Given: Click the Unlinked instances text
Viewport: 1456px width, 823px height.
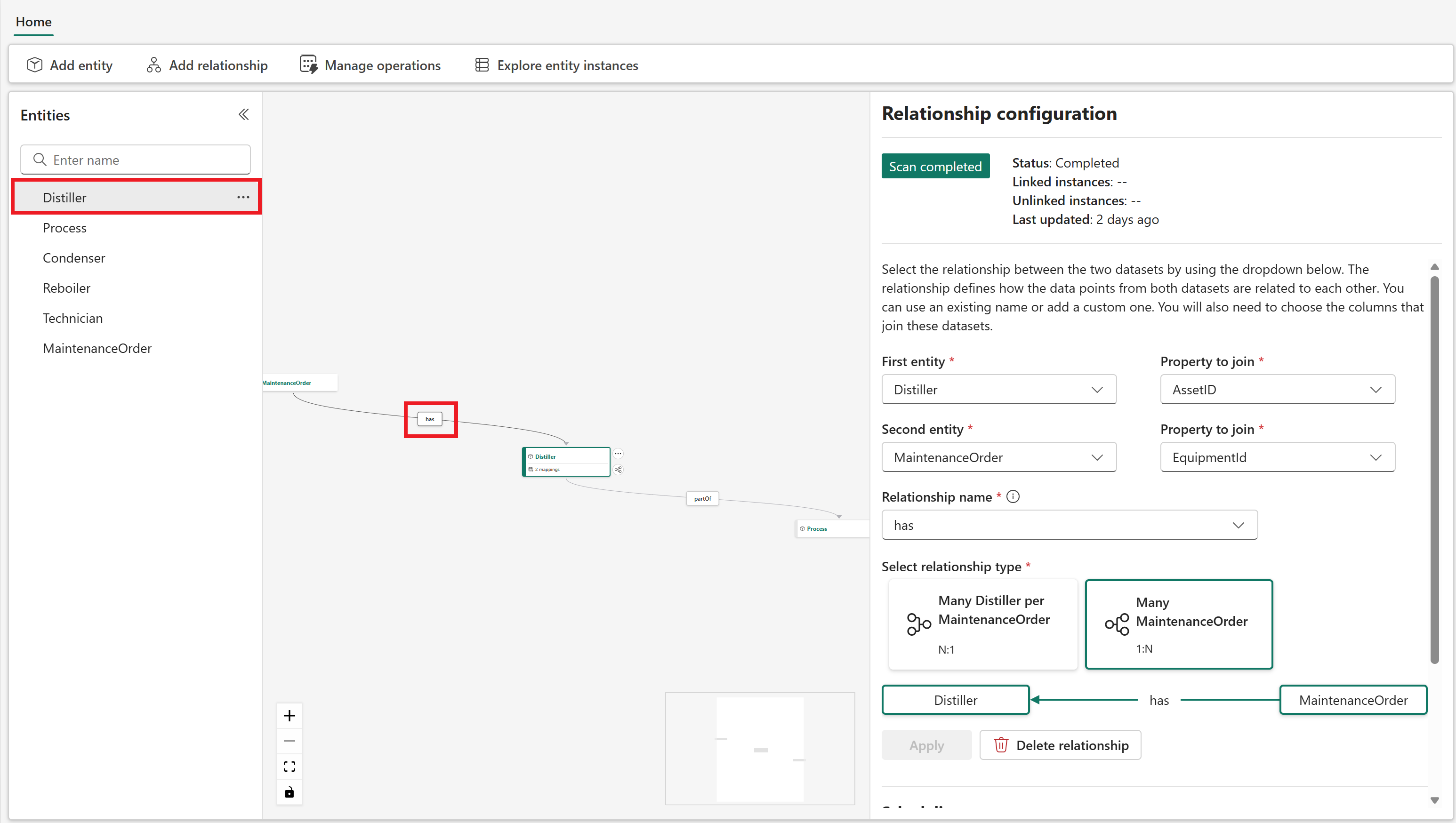Looking at the screenshot, I should click(1076, 200).
